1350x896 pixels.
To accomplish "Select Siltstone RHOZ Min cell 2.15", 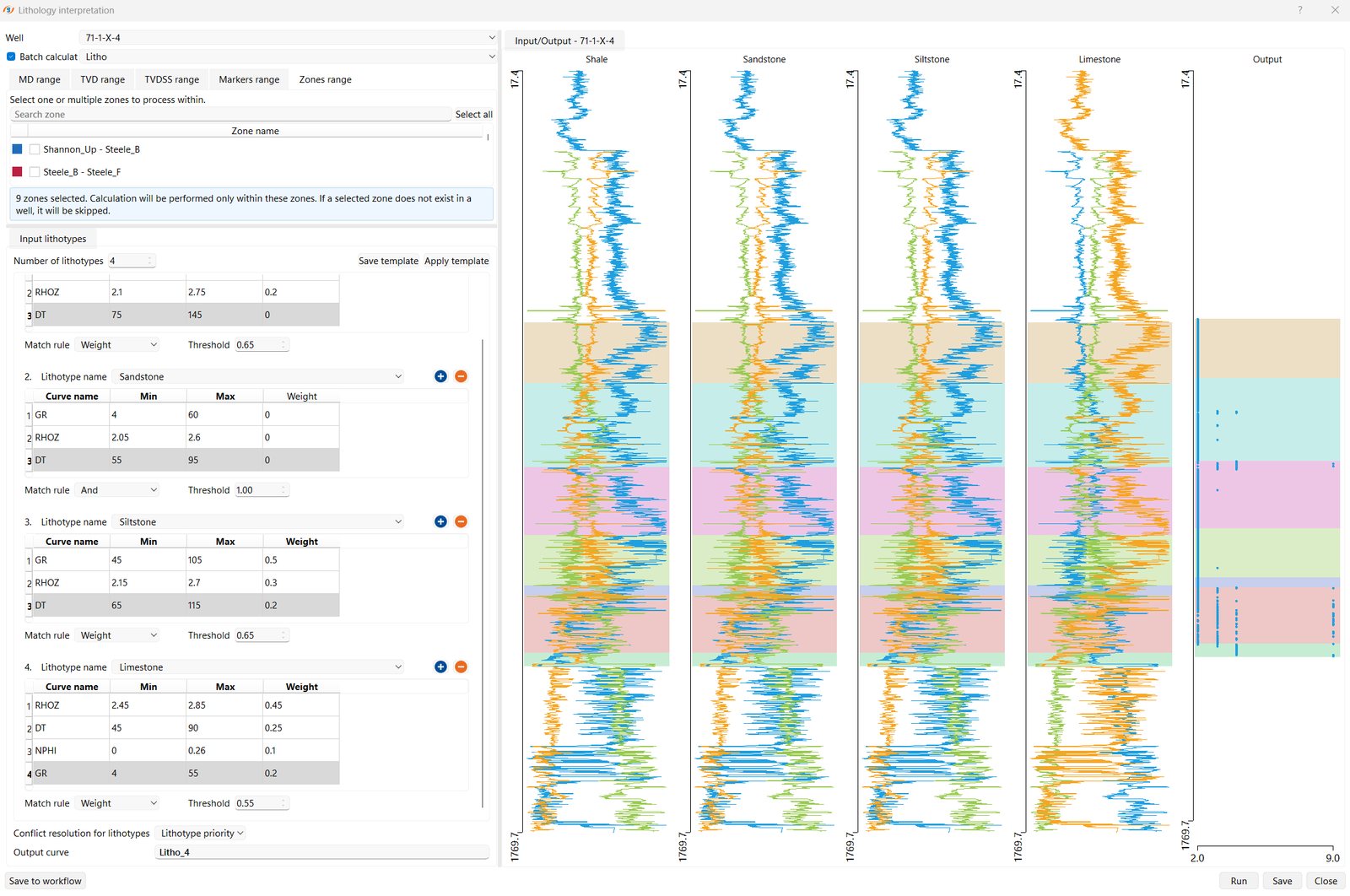I will pyautogui.click(x=148, y=583).
